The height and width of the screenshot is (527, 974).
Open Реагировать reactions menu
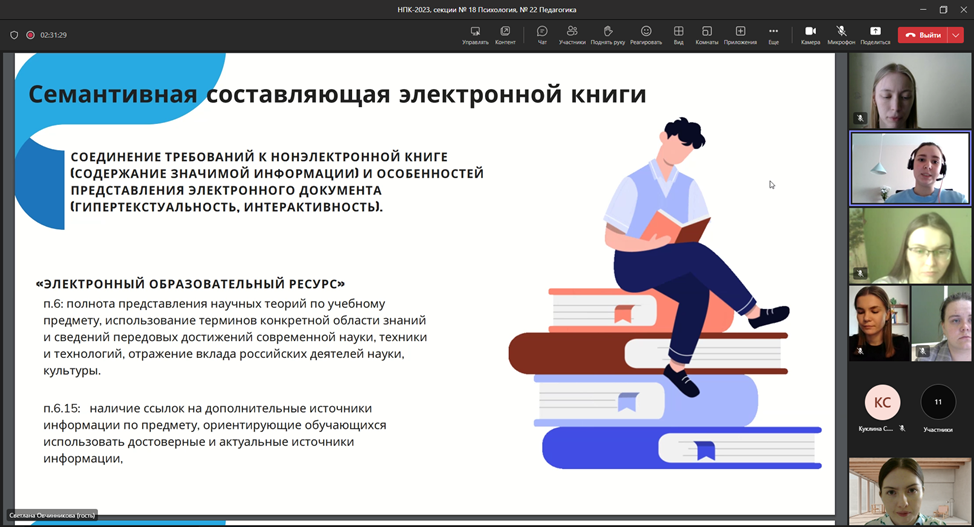[646, 34]
